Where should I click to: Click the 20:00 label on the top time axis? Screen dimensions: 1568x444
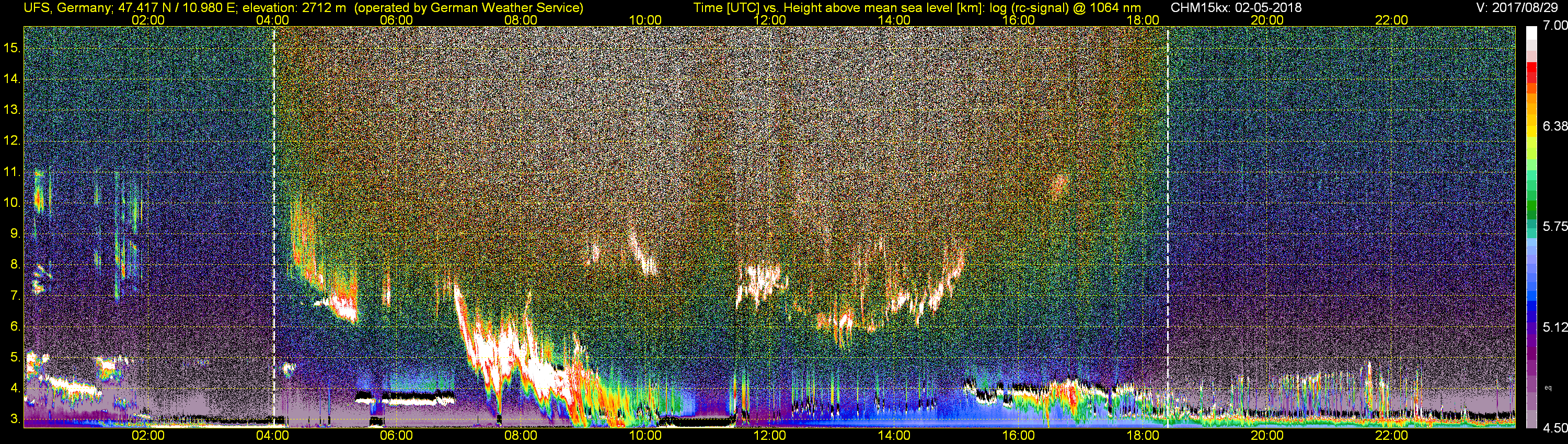(1267, 20)
